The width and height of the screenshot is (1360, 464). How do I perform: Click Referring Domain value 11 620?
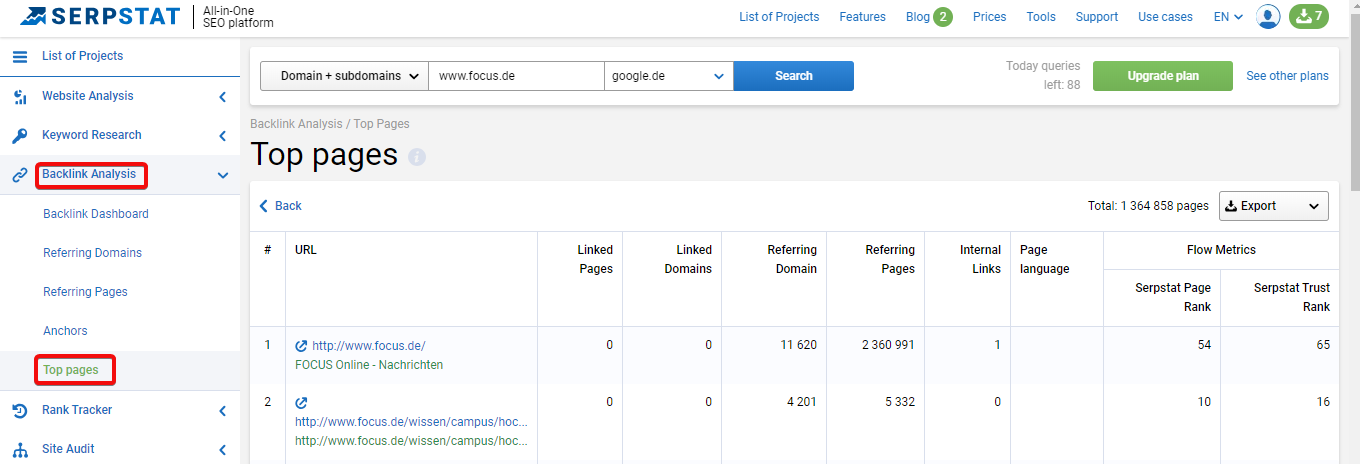tap(798, 345)
